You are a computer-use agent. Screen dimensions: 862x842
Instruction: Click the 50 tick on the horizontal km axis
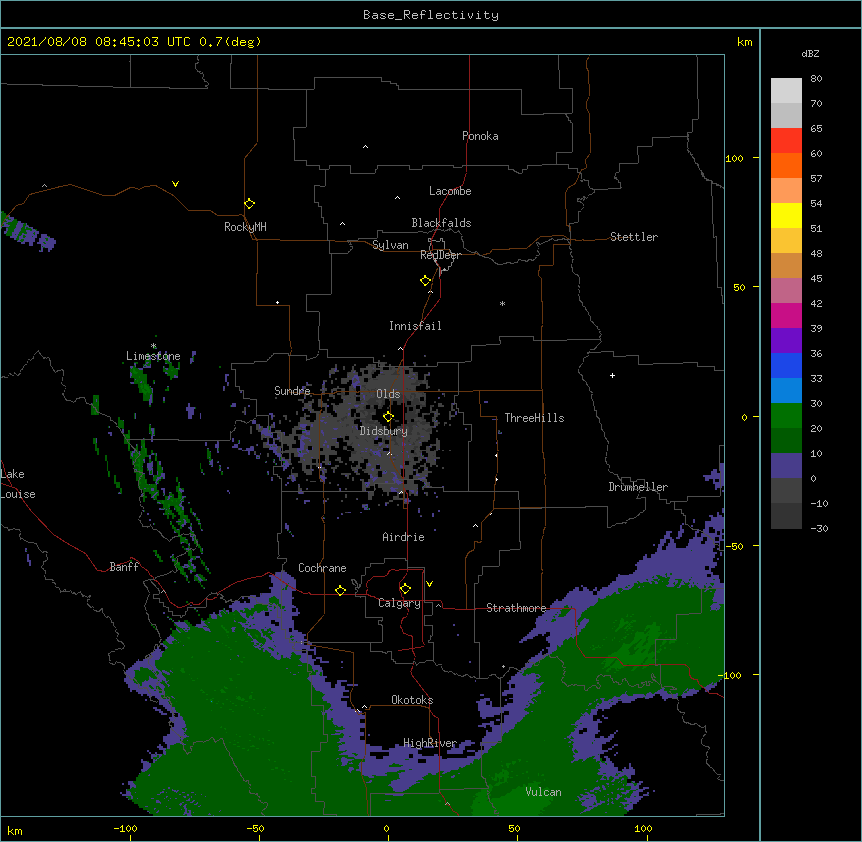[514, 828]
